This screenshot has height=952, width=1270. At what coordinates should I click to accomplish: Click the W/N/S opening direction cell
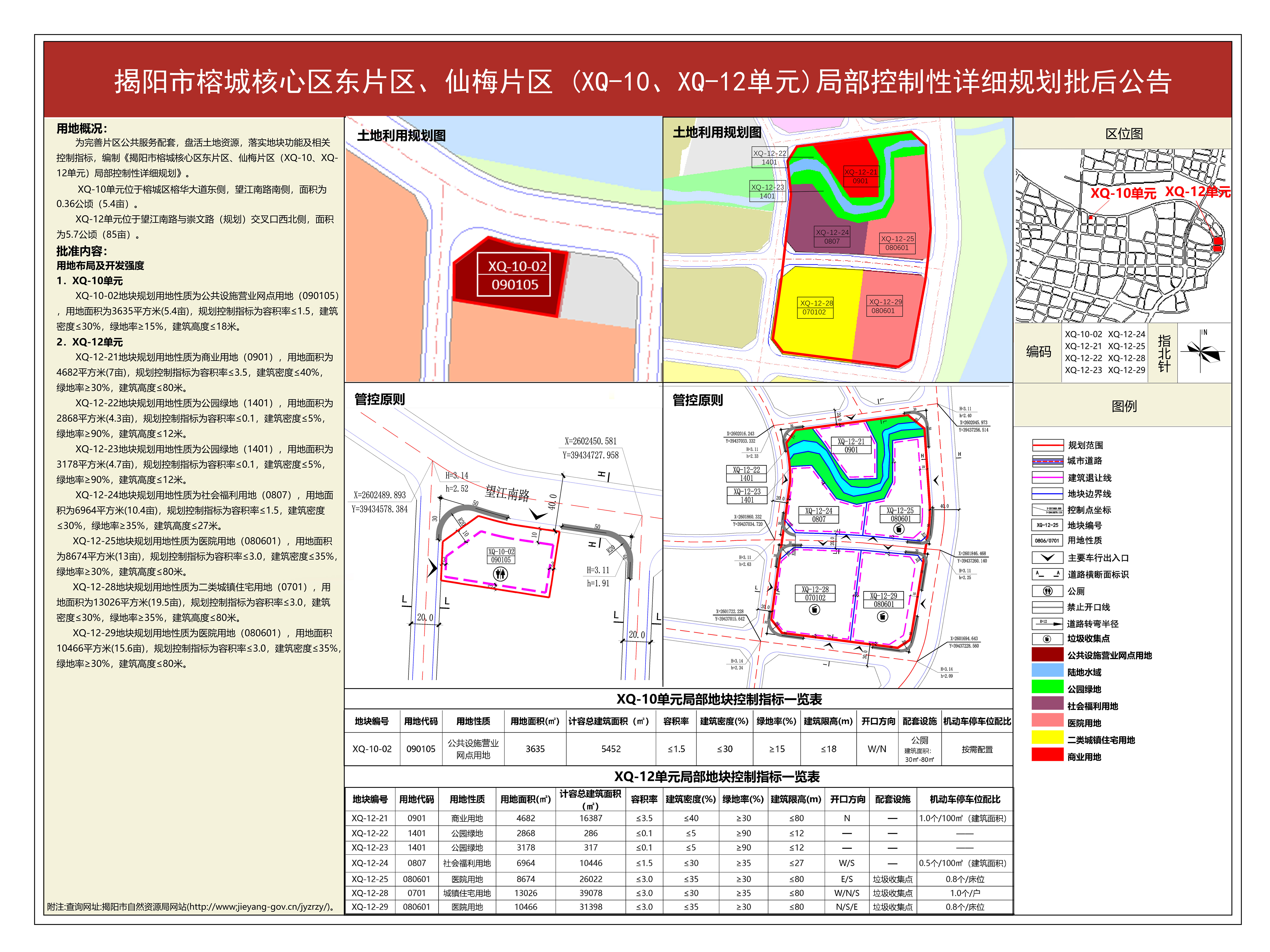(x=847, y=893)
